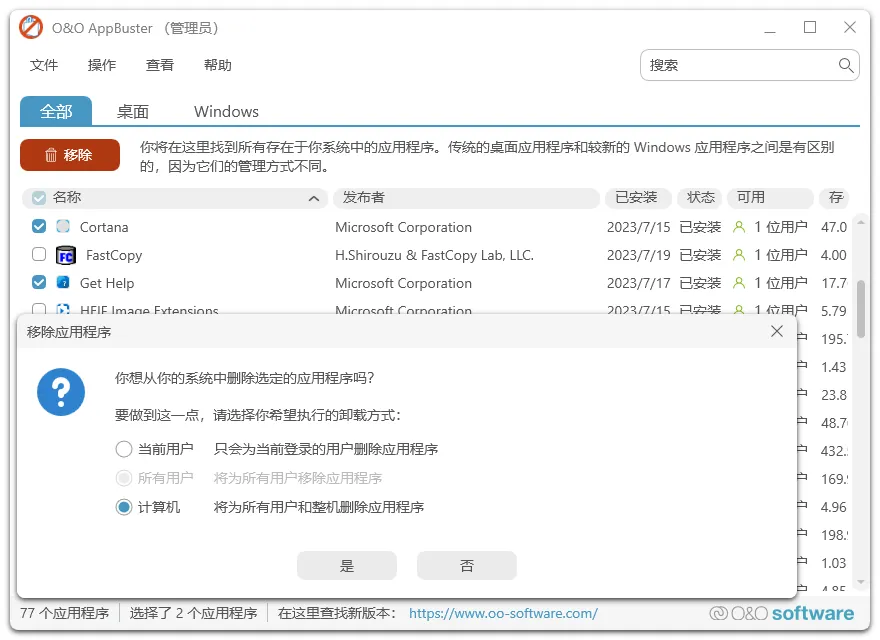
Task: Click the vertical scrollbar thumb of app list
Action: click(x=861, y=309)
